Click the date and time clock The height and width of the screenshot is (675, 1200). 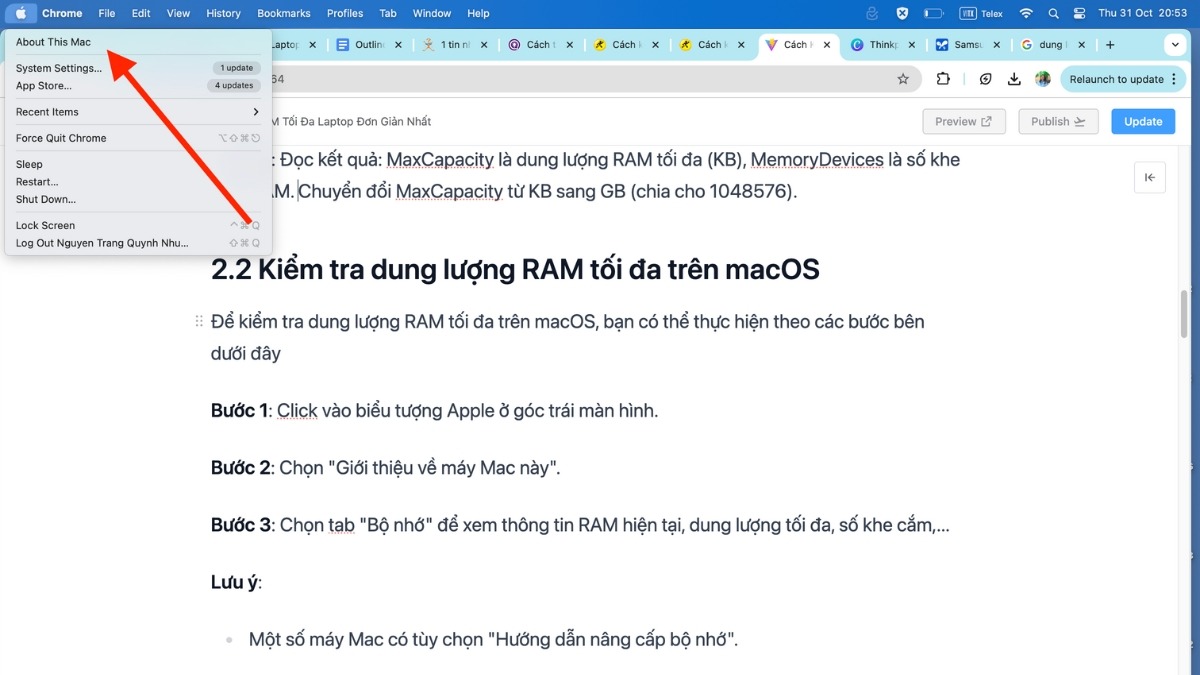[x=1141, y=13]
